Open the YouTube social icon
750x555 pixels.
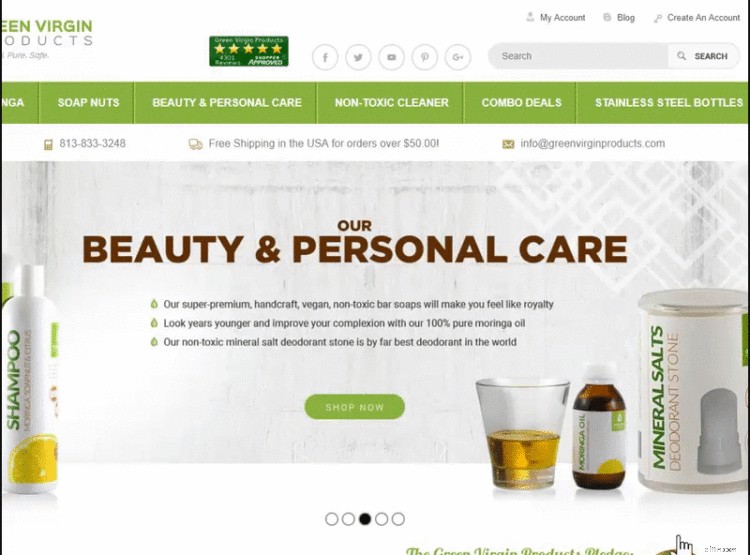click(391, 57)
